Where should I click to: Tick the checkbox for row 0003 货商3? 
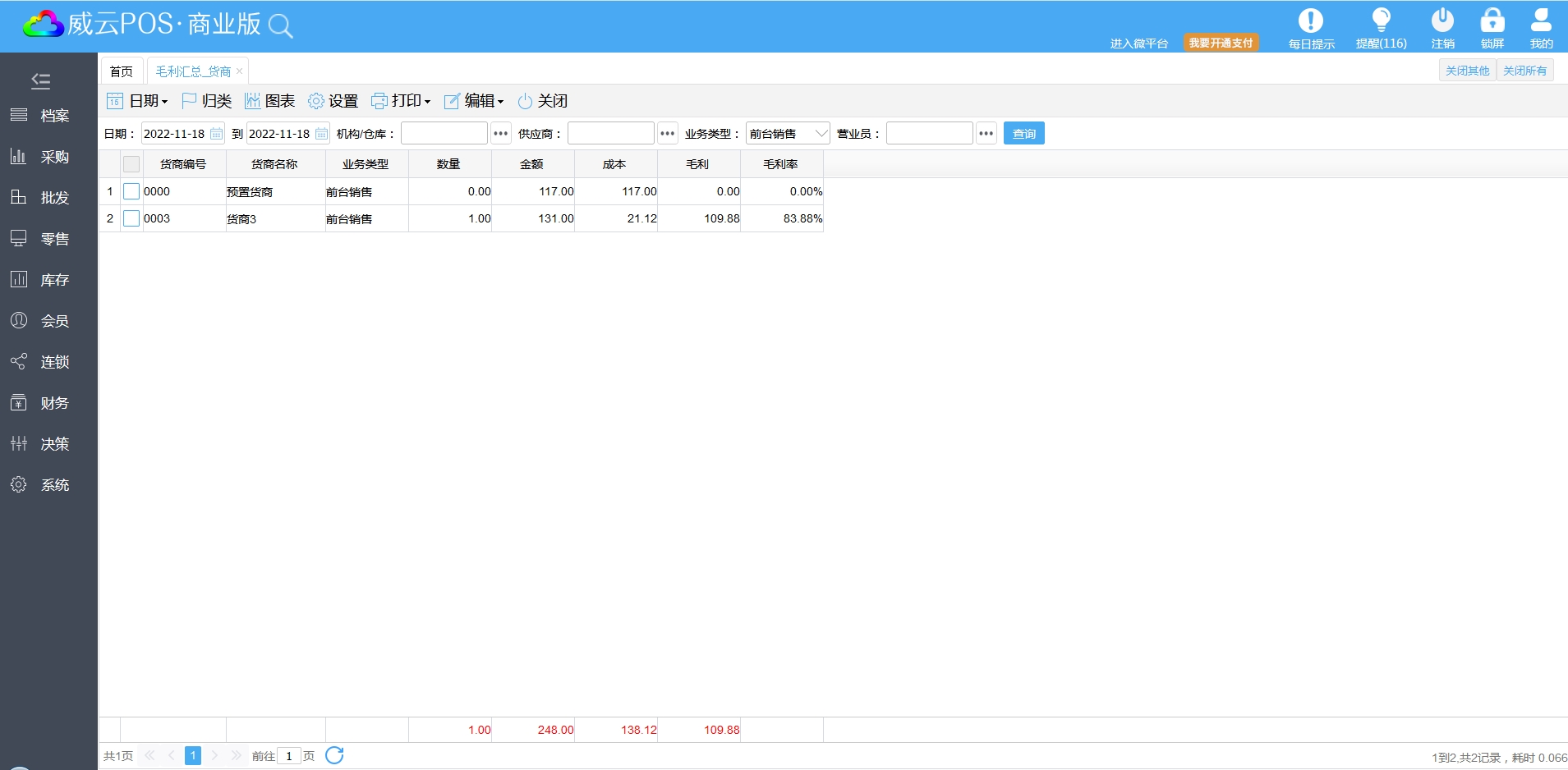coord(131,219)
